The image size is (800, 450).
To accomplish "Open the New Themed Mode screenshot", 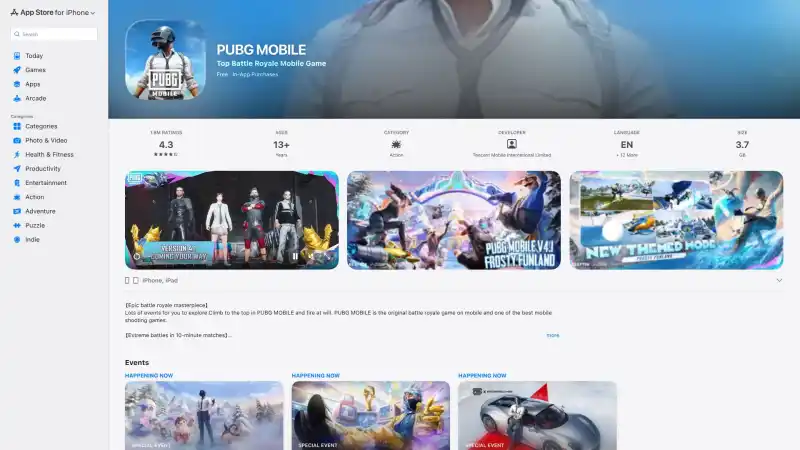I will [x=676, y=220].
